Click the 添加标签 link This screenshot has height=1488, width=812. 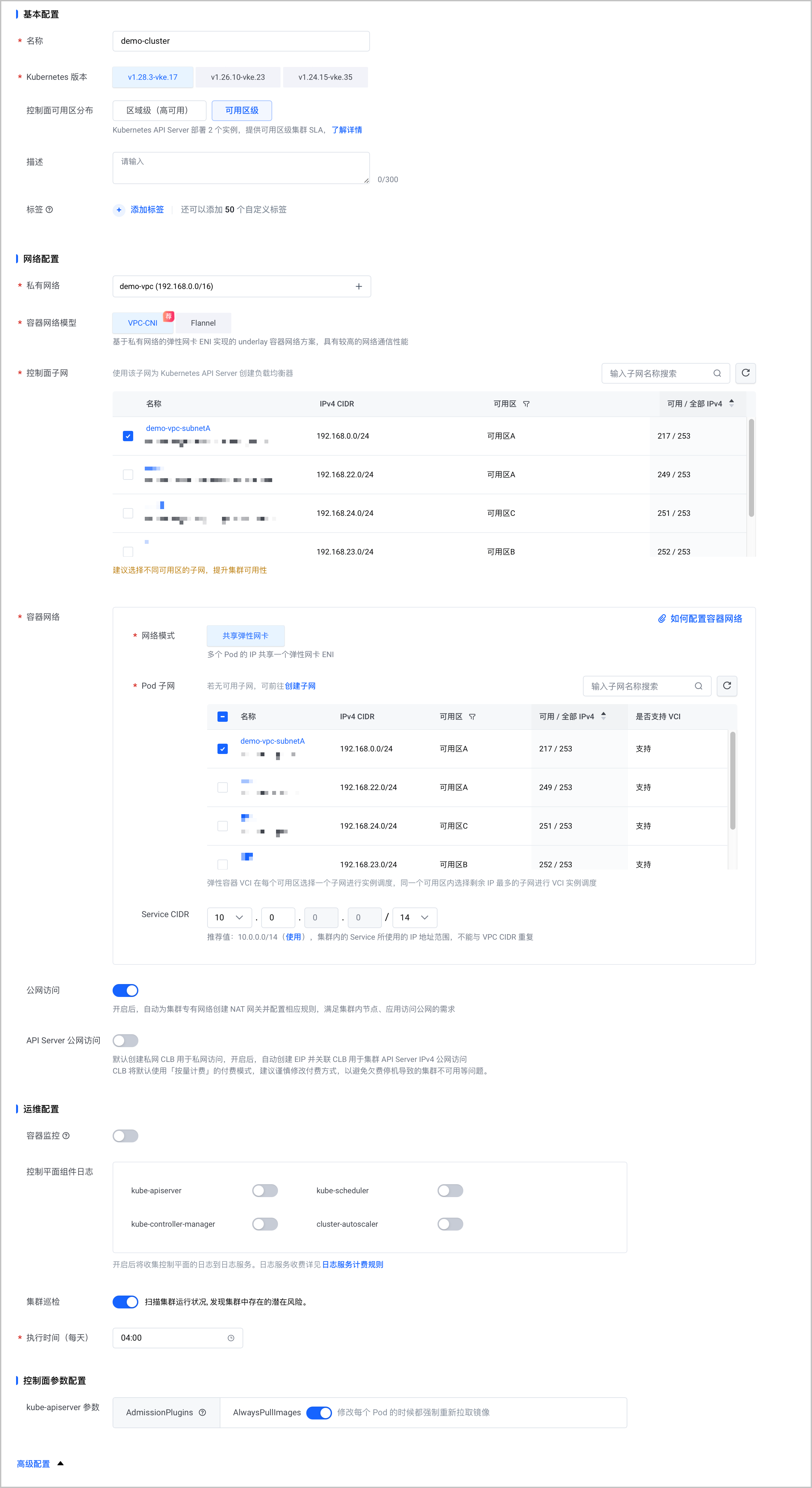pyautogui.click(x=147, y=210)
